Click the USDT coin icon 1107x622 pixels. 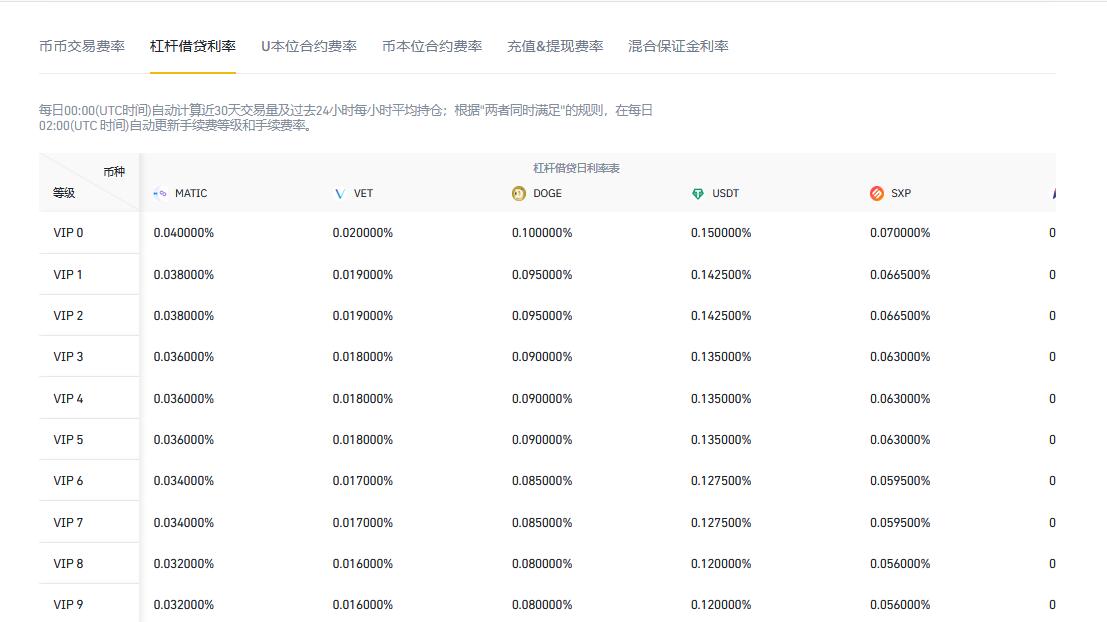point(697,194)
